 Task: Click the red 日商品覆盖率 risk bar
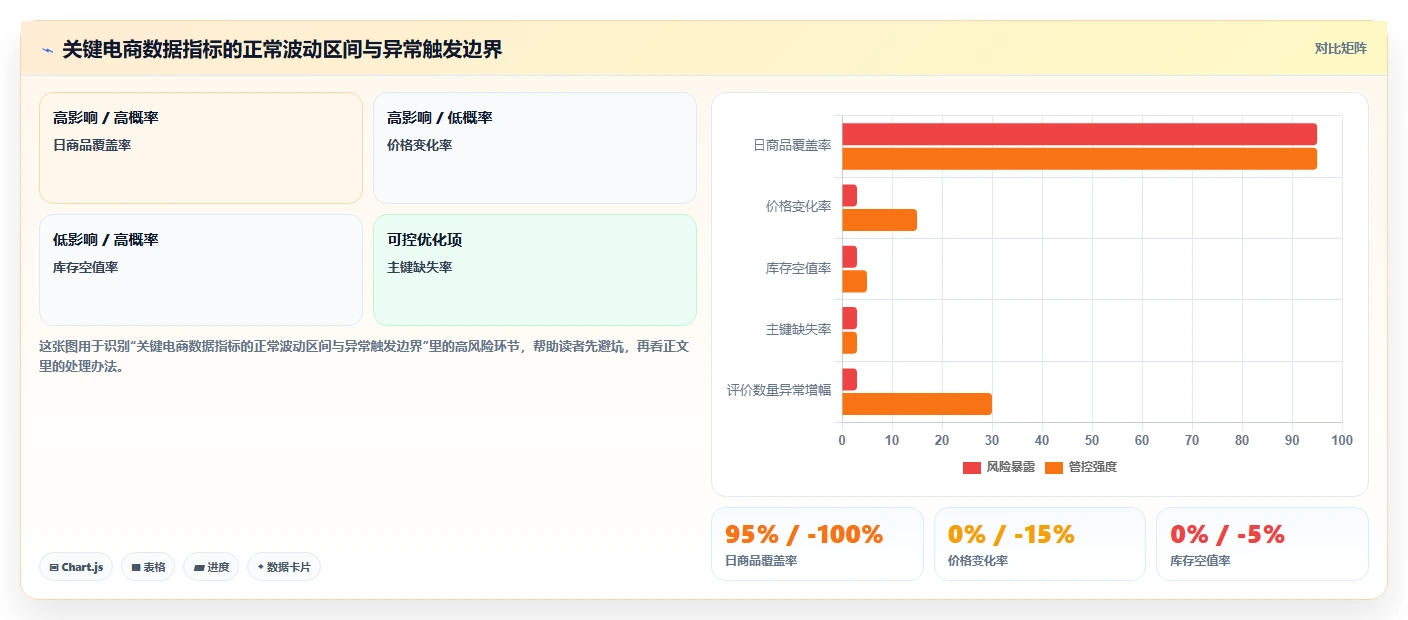1079,134
